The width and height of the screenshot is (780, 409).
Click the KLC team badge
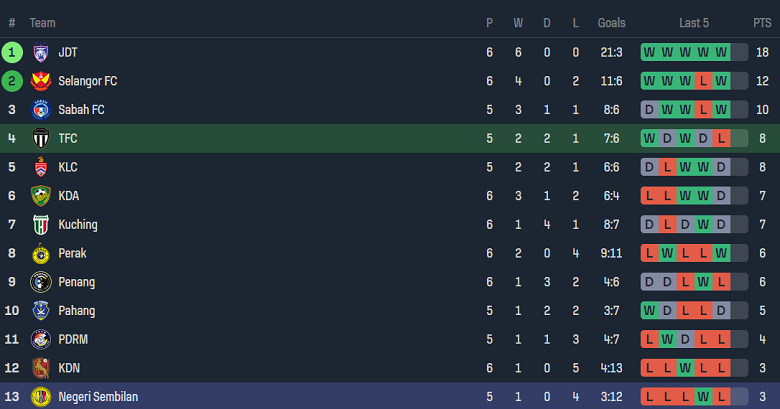pos(41,168)
